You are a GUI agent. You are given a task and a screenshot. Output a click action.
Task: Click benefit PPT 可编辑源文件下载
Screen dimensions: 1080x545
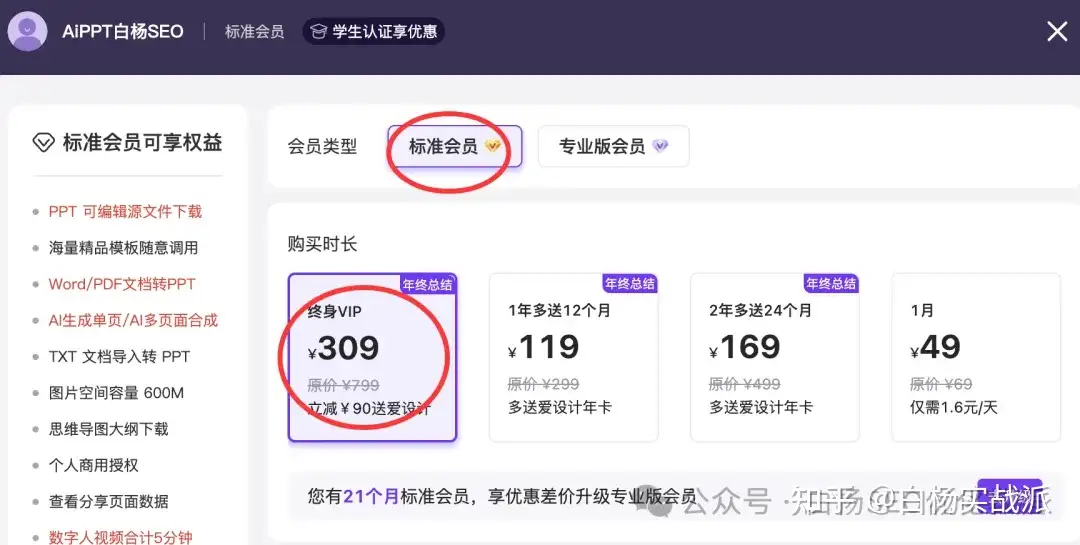point(125,212)
